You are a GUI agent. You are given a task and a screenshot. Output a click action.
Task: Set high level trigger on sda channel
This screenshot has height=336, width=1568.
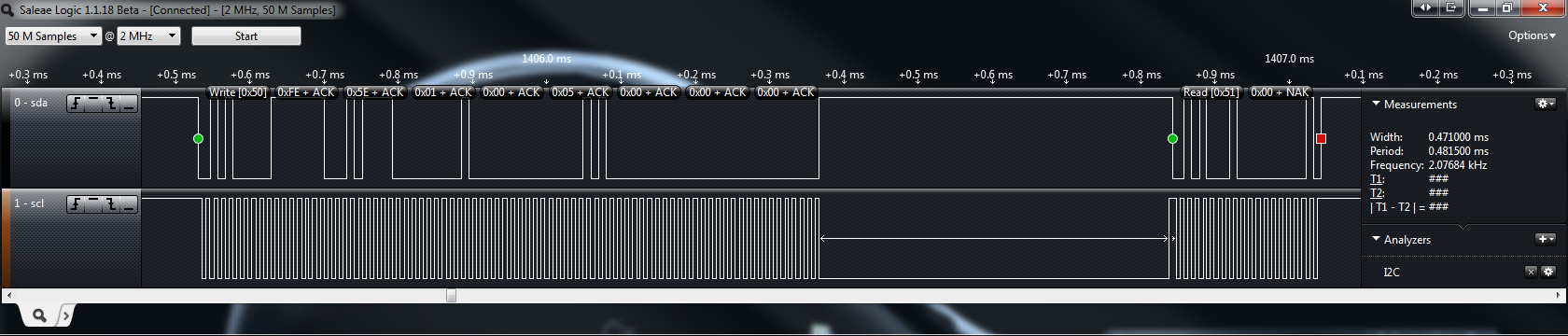pos(93,104)
